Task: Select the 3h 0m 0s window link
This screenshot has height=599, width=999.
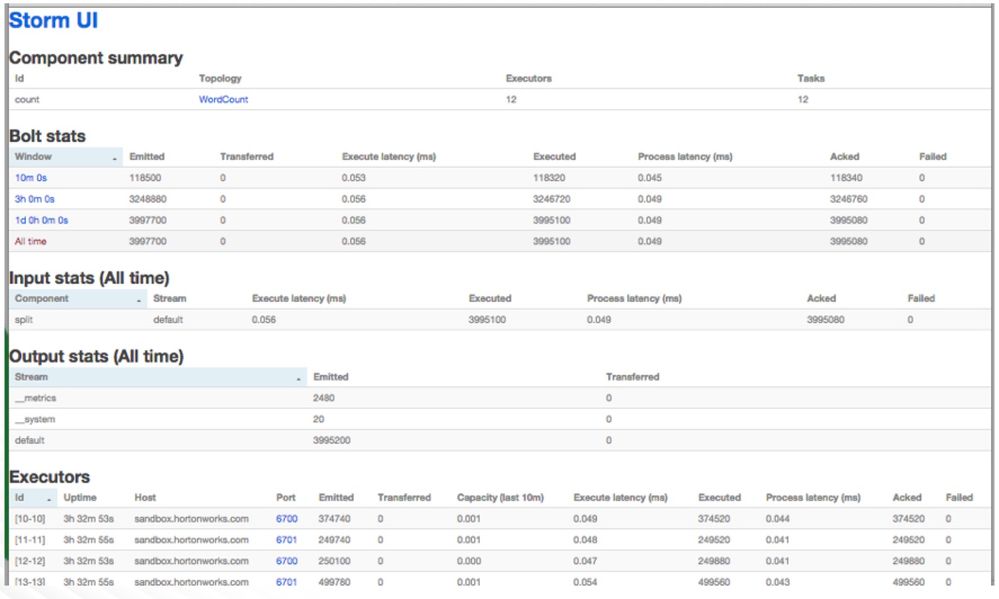Action: (35, 199)
